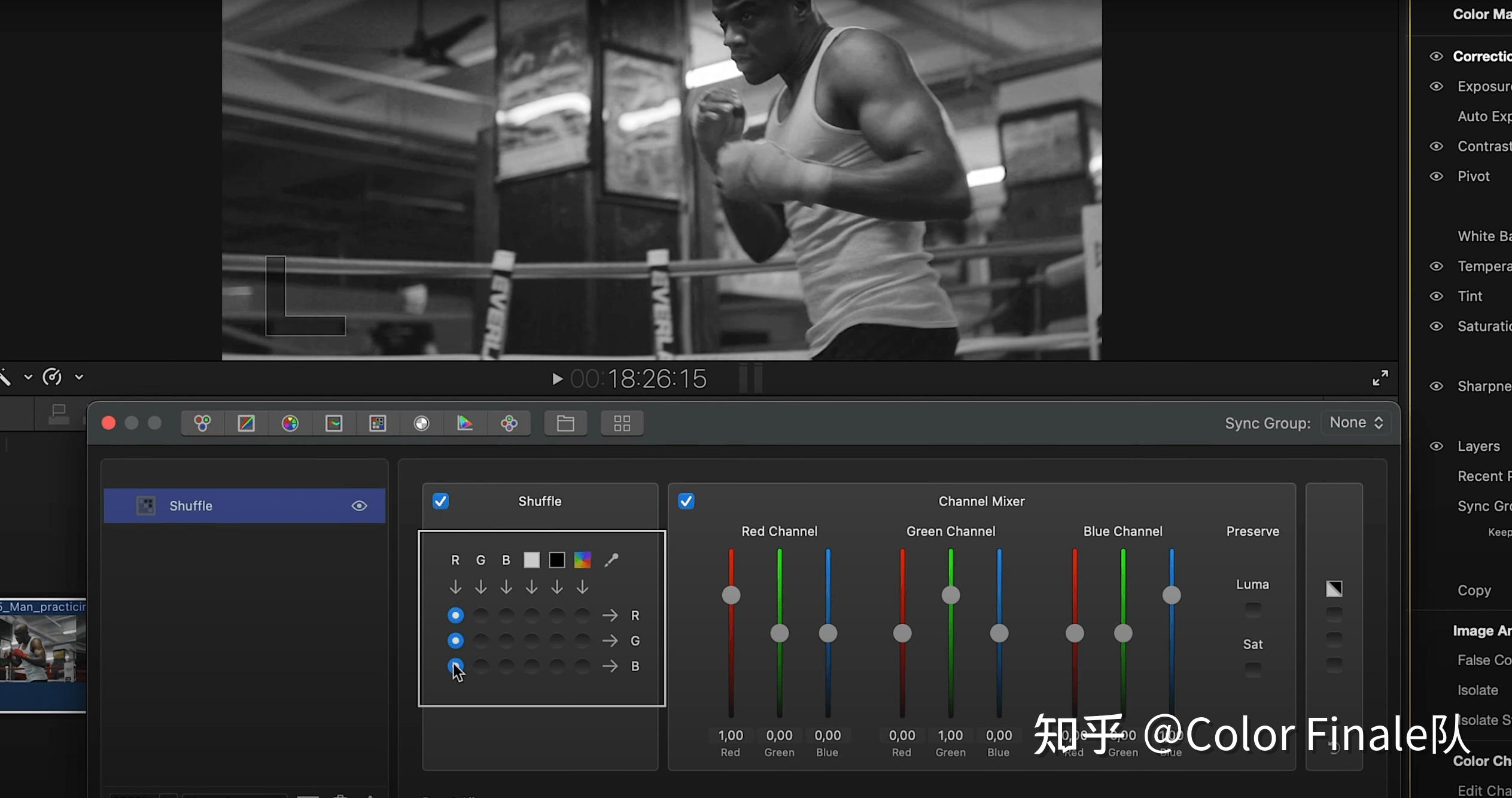Viewport: 1512px width, 798px height.
Task: Select the B output radio in the first column
Action: 455,666
